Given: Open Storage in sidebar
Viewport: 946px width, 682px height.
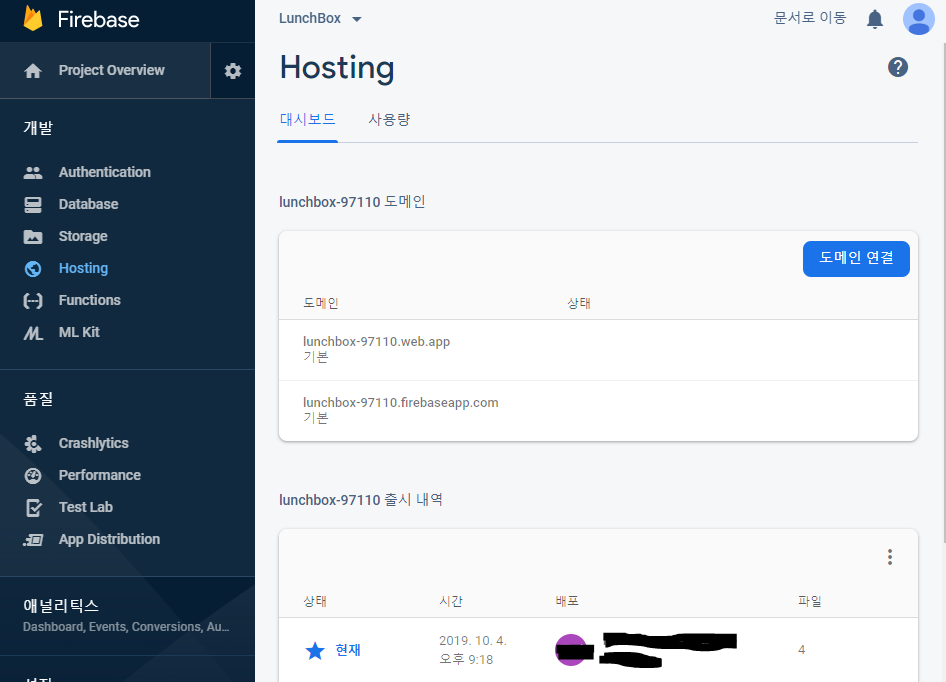Looking at the screenshot, I should 83,237.
